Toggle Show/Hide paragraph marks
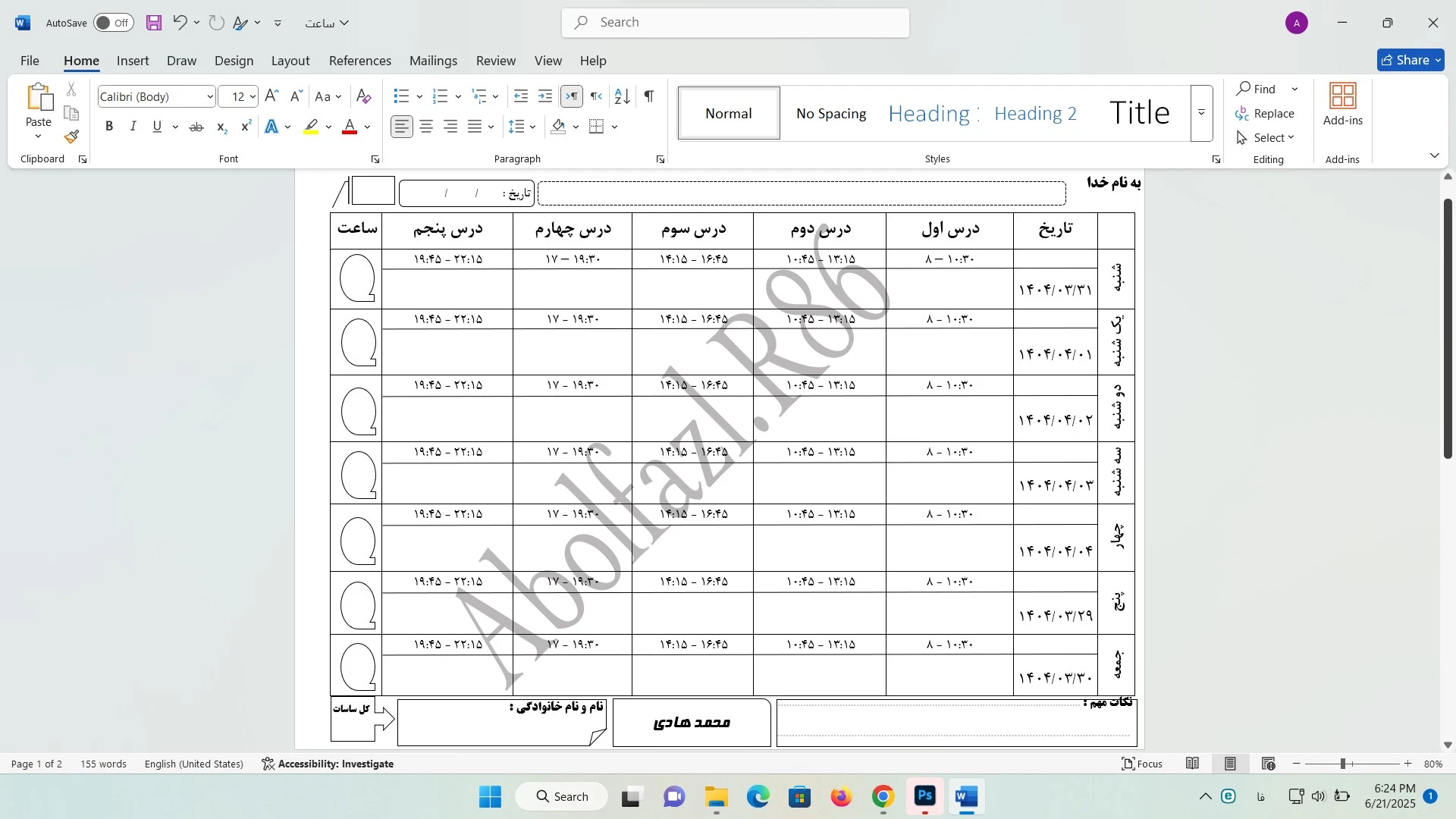The width and height of the screenshot is (1456, 819). (649, 96)
